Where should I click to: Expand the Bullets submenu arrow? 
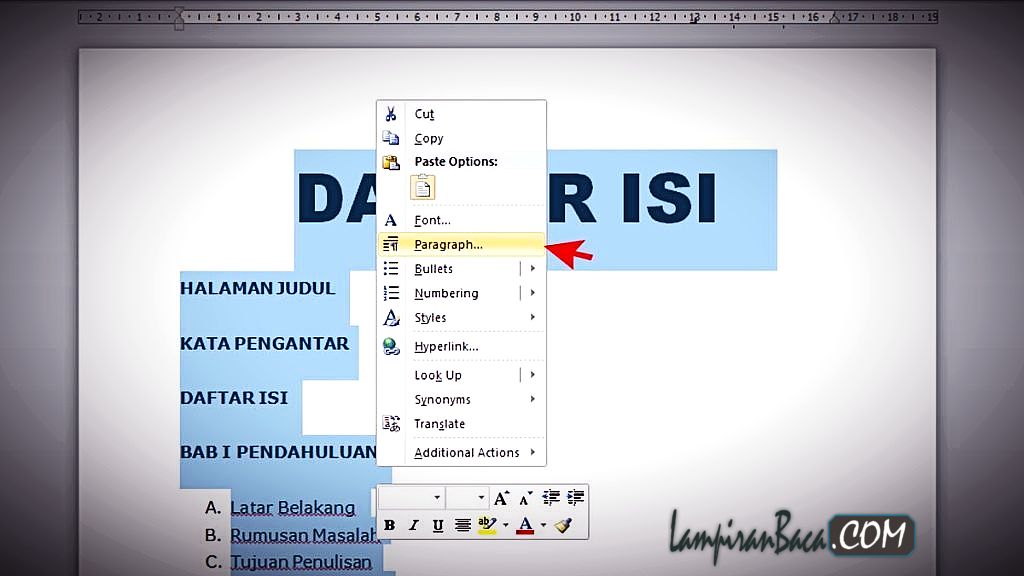pyautogui.click(x=533, y=268)
